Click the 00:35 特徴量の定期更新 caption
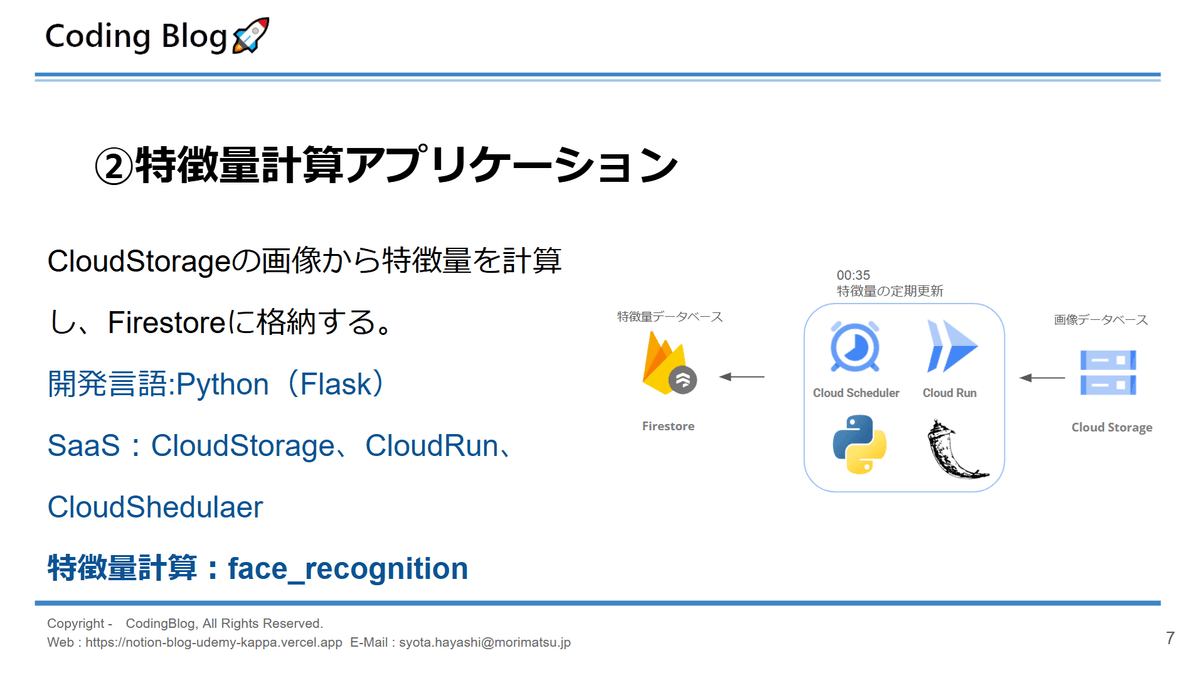This screenshot has width=1200, height=673. click(889, 283)
